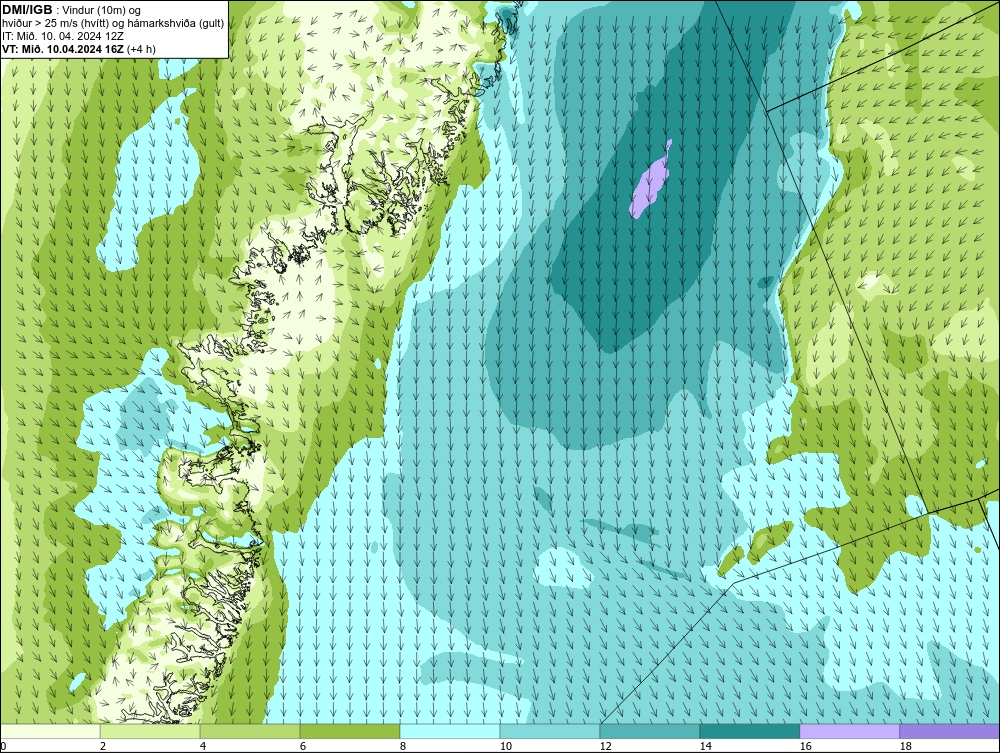Click the legend label '2'
The height and width of the screenshot is (753, 1000).
click(x=103, y=746)
